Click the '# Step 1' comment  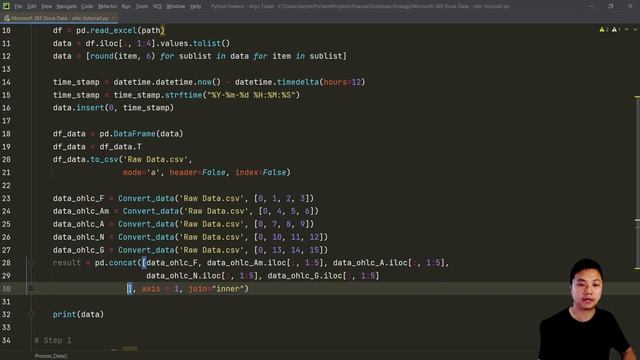click(53, 340)
